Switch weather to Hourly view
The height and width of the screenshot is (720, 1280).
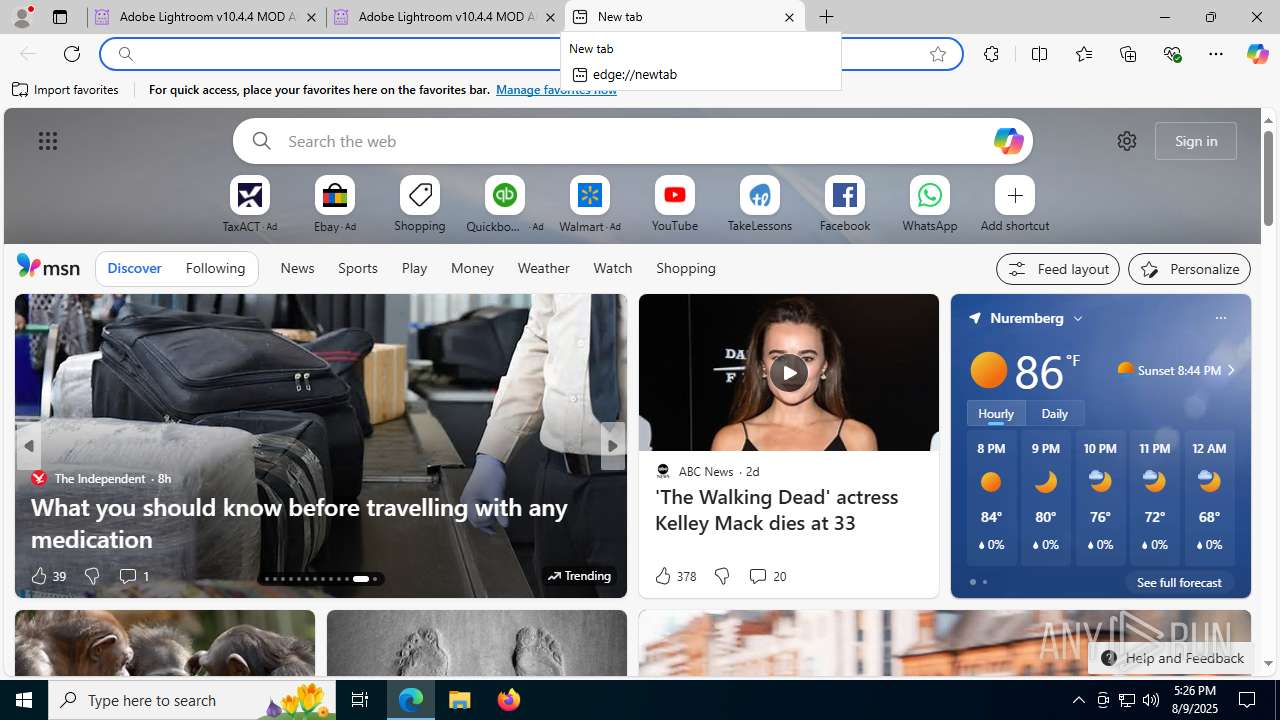click(996, 413)
